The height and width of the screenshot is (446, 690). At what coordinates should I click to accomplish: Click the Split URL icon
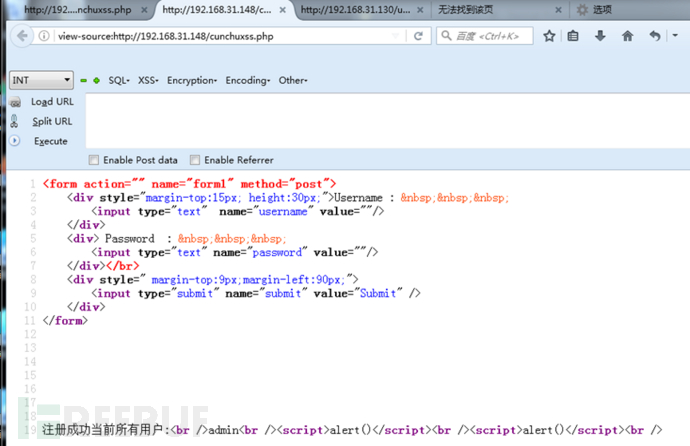(x=15, y=121)
